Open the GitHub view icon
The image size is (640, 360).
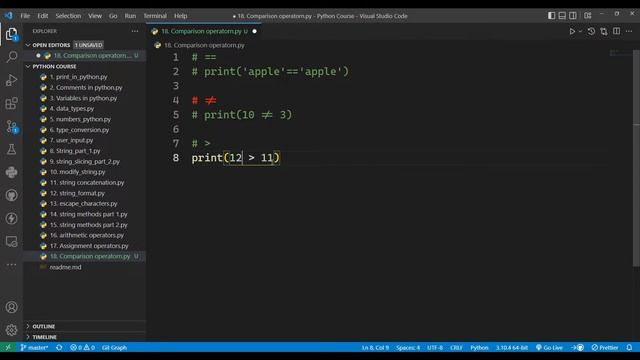(x=11, y=195)
